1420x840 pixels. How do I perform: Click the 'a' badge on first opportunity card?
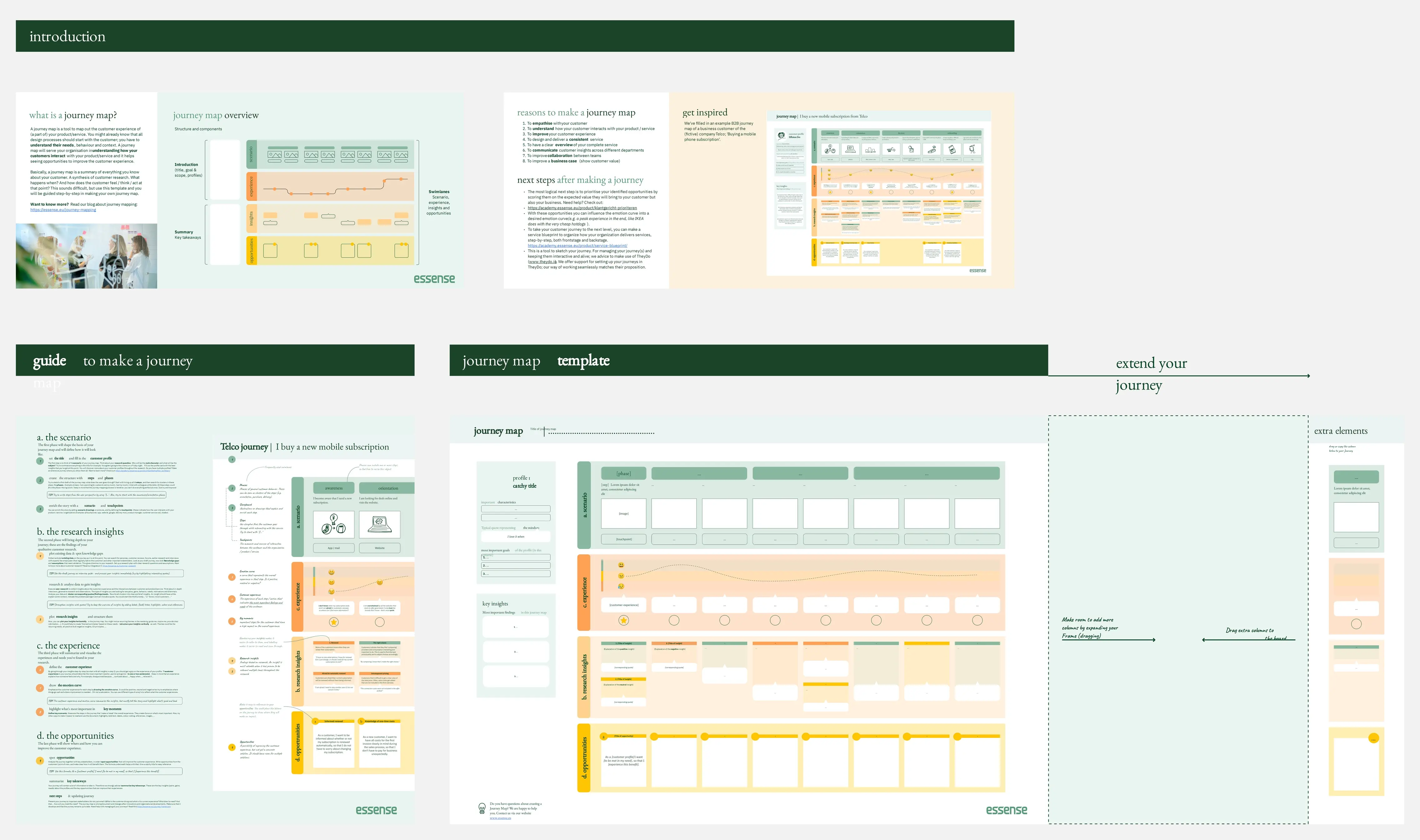[x=603, y=736]
